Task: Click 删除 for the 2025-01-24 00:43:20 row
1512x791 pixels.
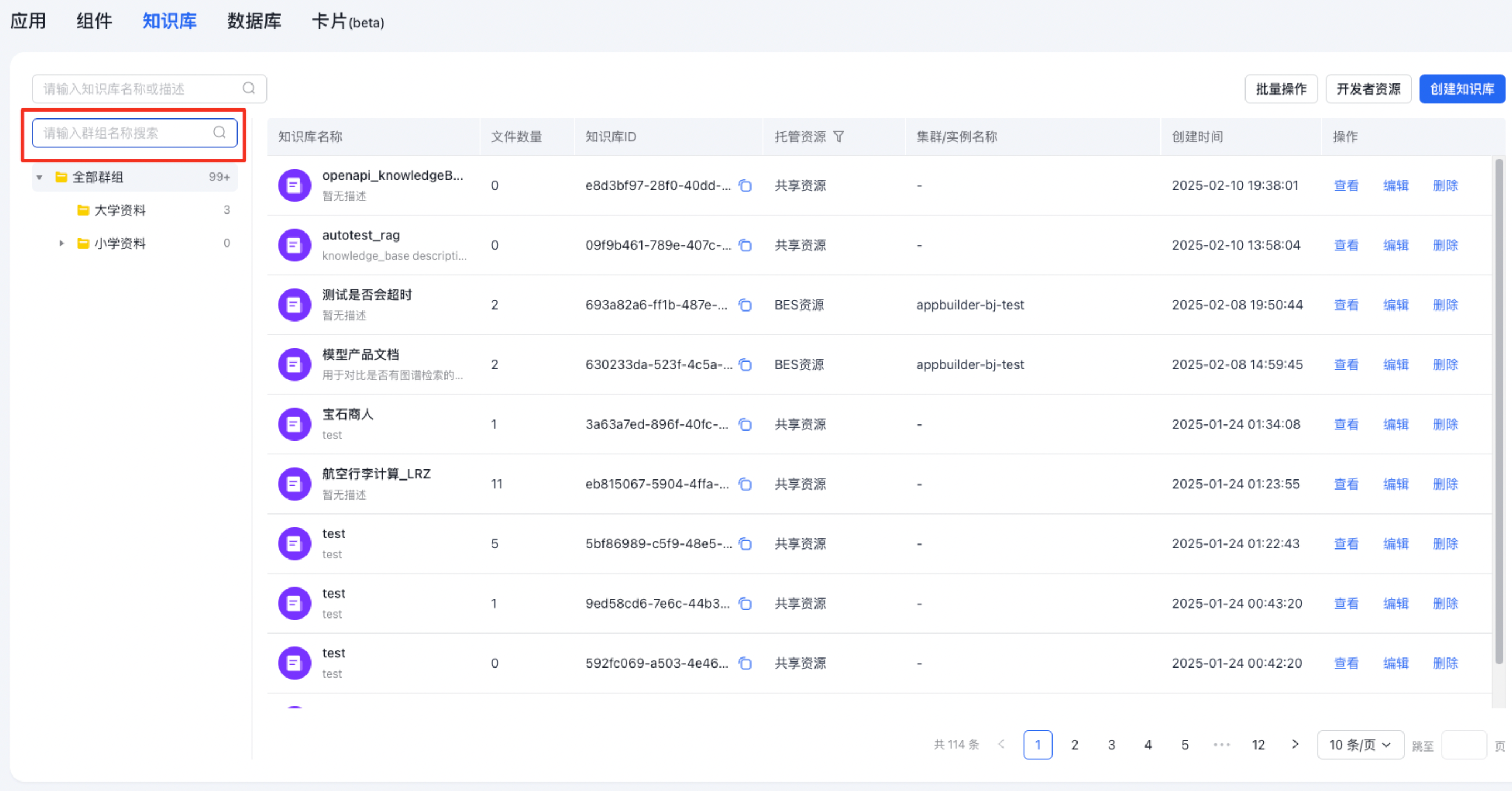Action: [x=1445, y=603]
